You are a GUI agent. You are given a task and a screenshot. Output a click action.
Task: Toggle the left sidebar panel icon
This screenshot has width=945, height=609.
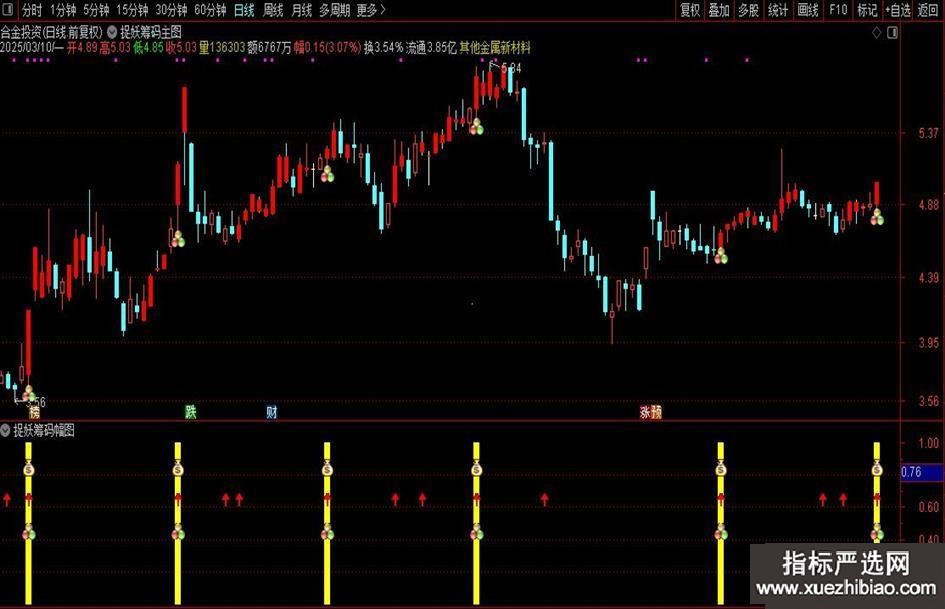pos(8,10)
